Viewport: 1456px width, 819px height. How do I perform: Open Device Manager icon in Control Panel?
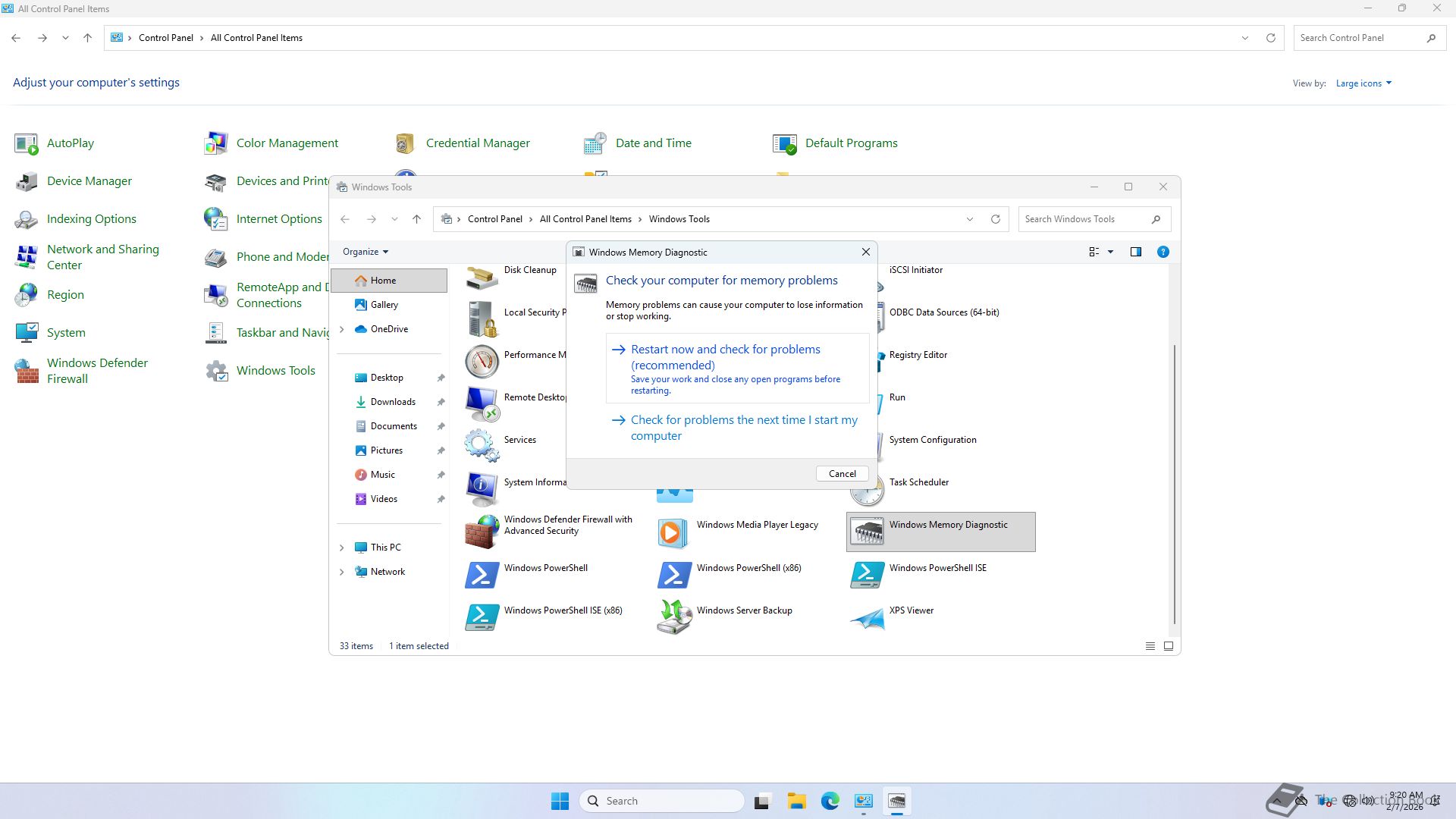click(27, 181)
